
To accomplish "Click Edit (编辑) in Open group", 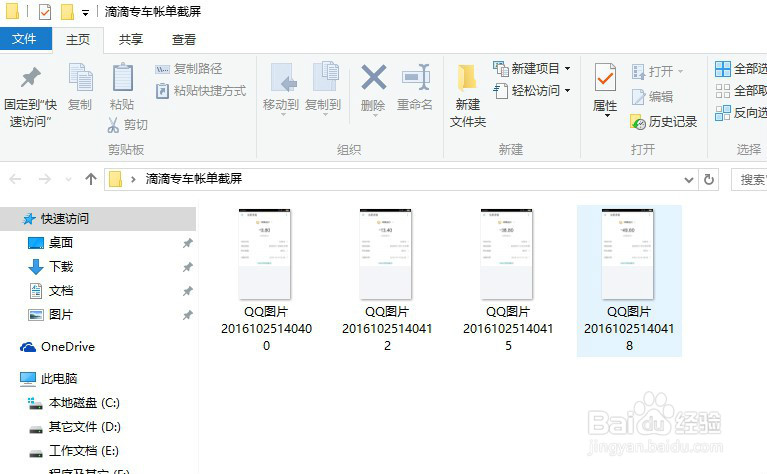I will pos(652,97).
